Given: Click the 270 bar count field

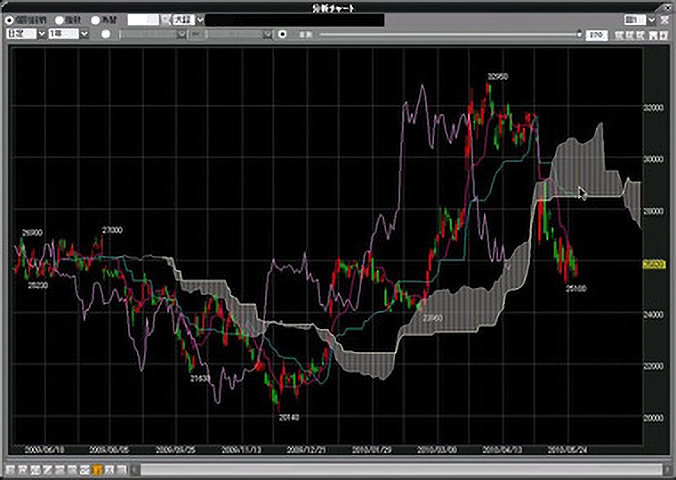Looking at the screenshot, I should click(596, 34).
